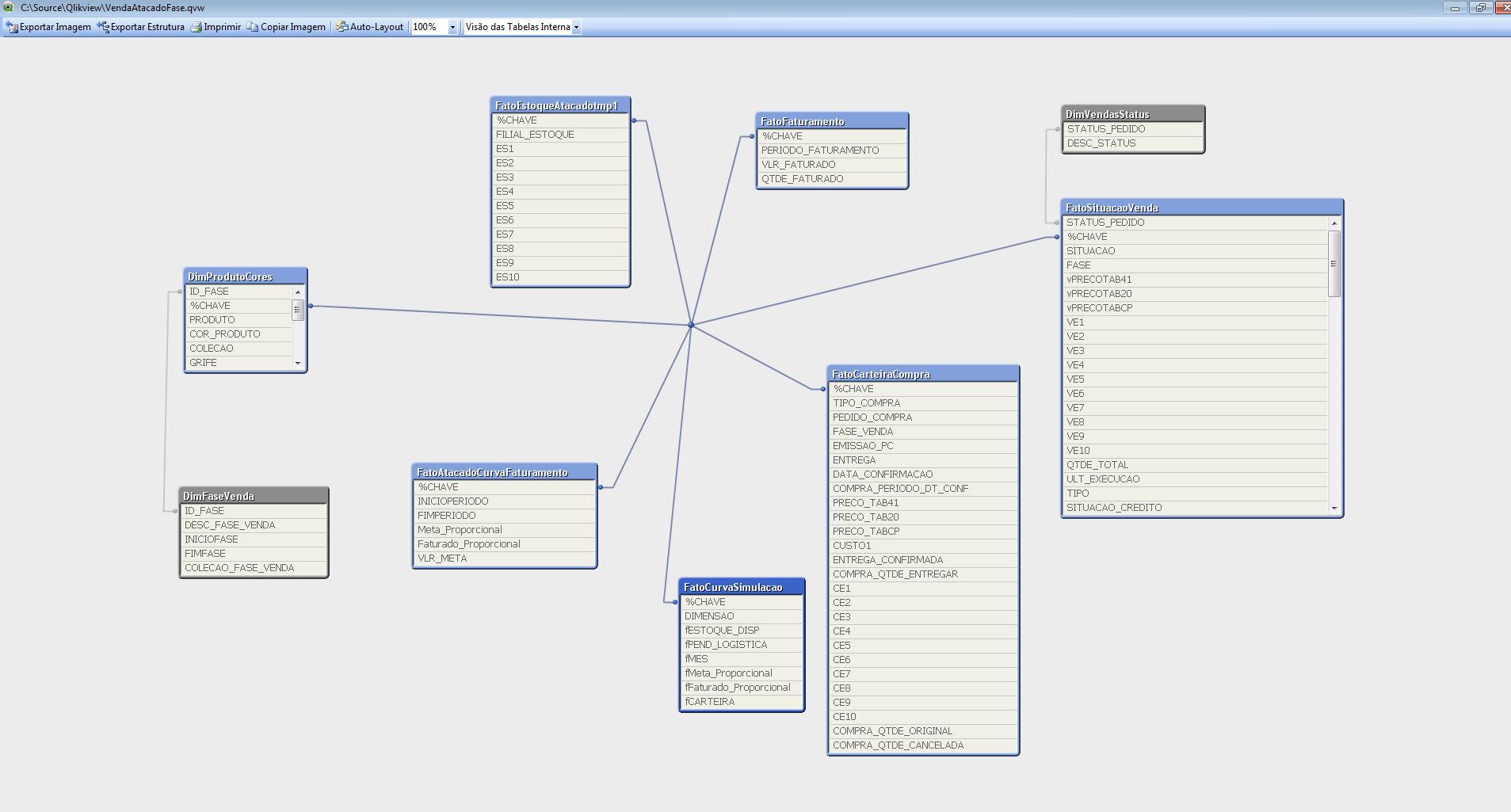This screenshot has height=812, width=1511.
Task: Click GRIFE field in DimProdutoCores
Action: pyautogui.click(x=238, y=363)
